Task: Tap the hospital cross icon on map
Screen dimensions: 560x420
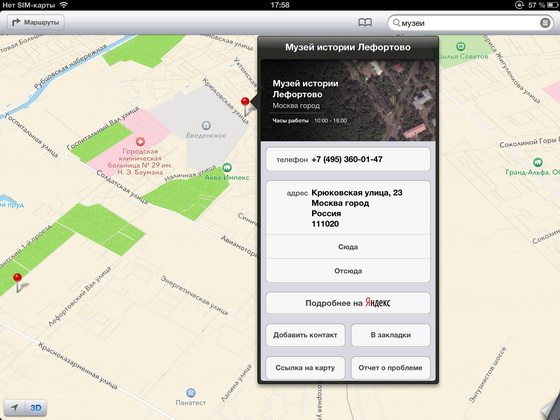Action: tap(140, 142)
